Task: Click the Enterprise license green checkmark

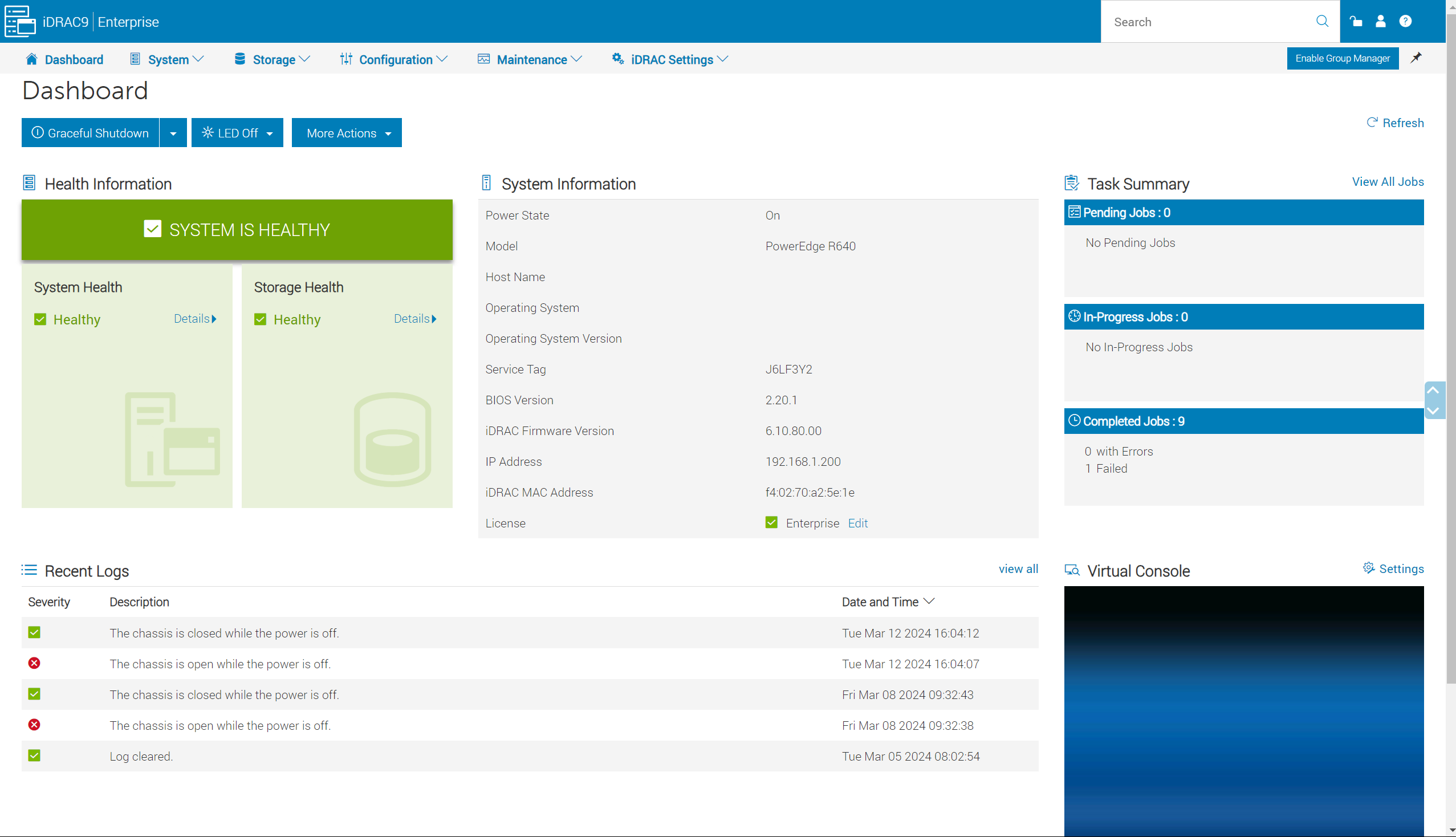Action: 771,522
